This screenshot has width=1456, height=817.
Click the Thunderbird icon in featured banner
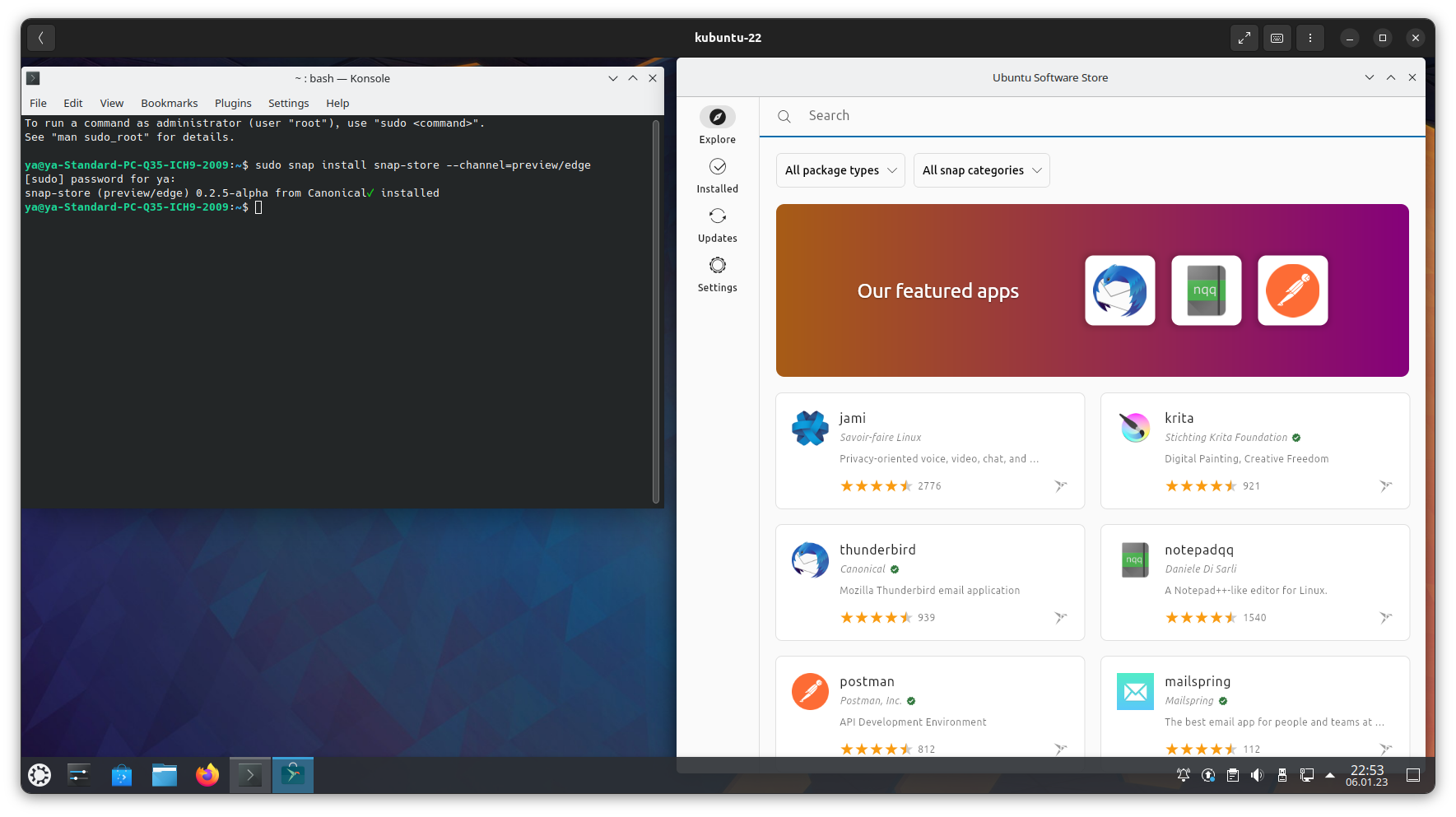point(1119,290)
